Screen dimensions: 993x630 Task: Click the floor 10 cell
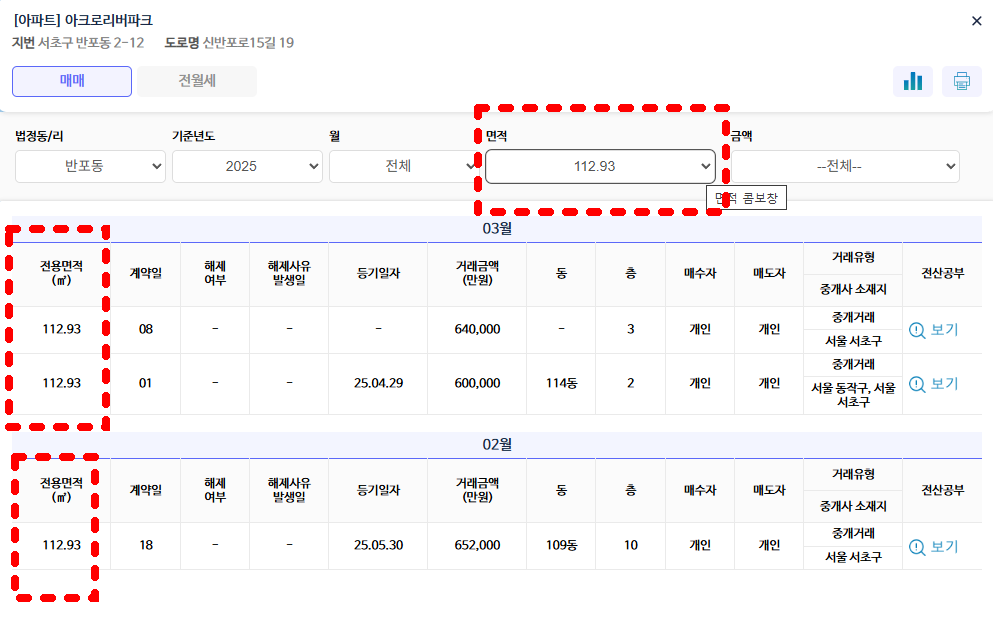pos(631,545)
